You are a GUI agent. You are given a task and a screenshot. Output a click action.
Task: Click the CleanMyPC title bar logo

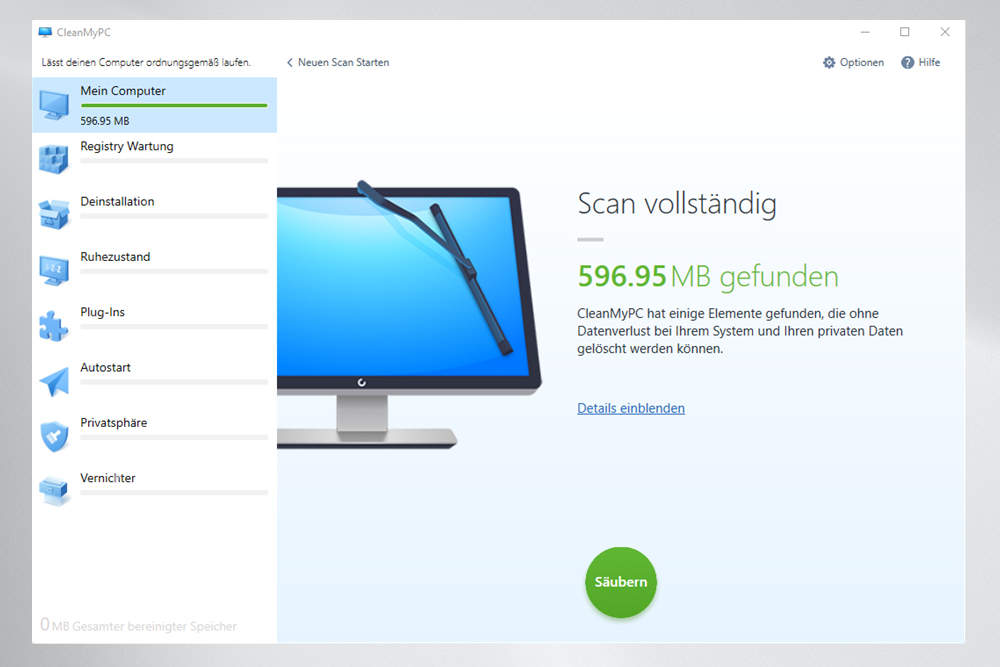(x=45, y=32)
